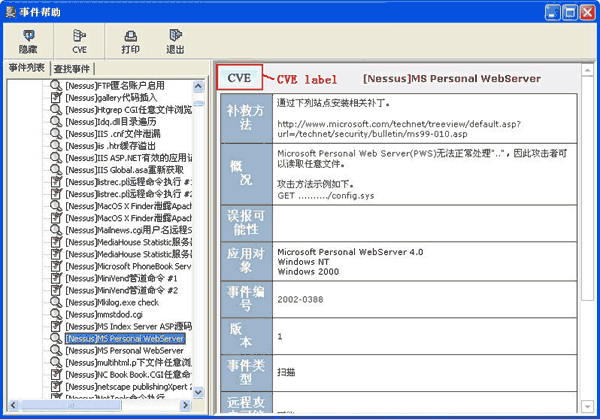Select [Nessus]MS Index Server ASP entry
The height and width of the screenshot is (419, 600).
pos(124,326)
